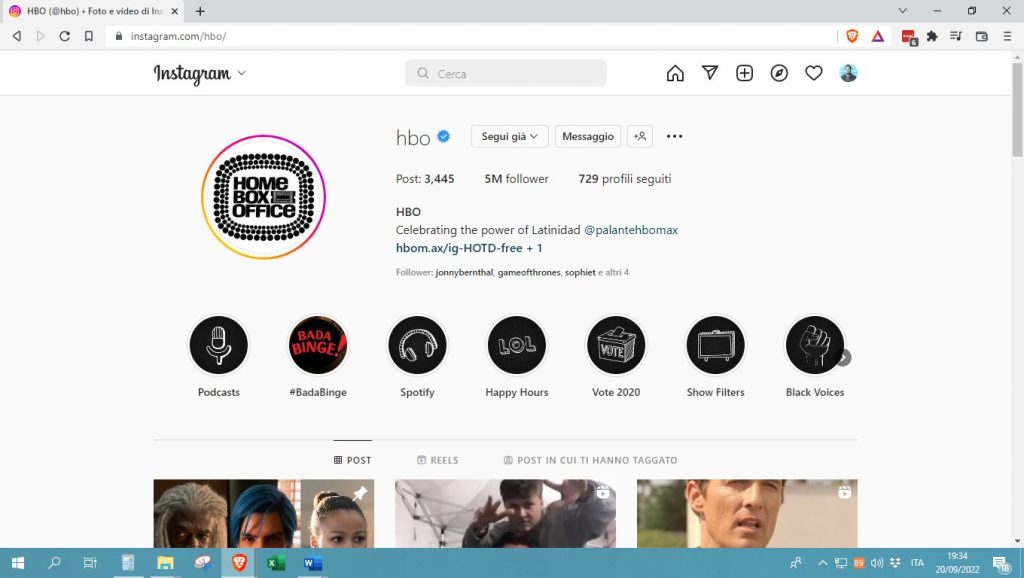Open direct messages paper plane icon

(x=710, y=73)
